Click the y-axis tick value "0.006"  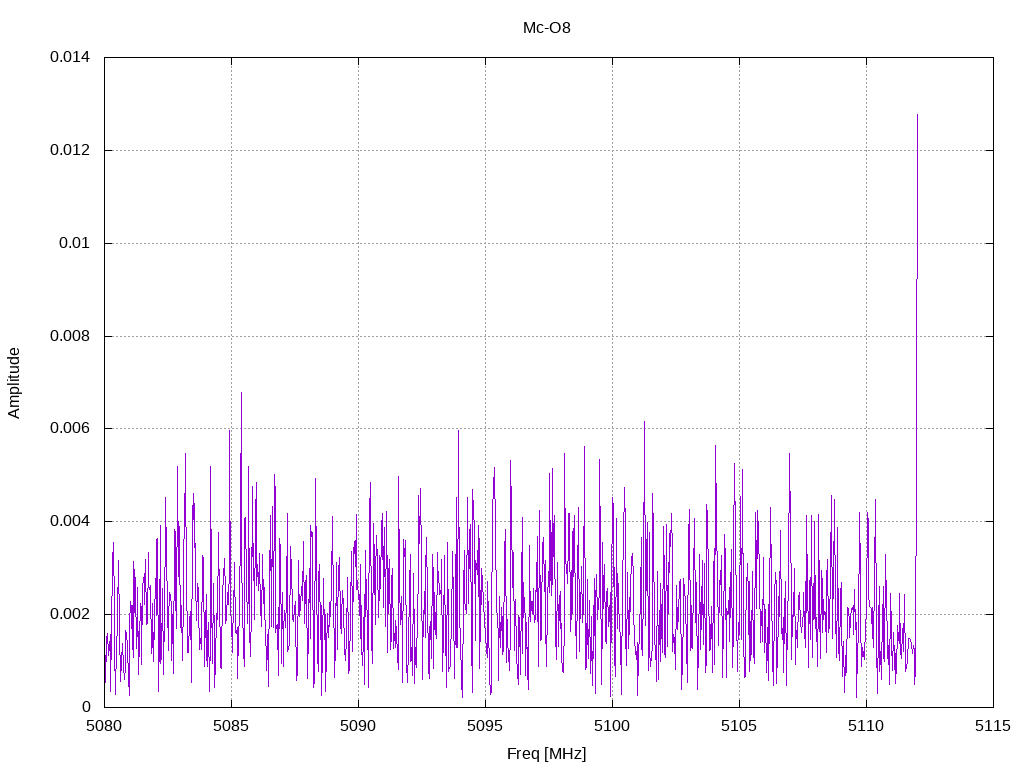[70, 428]
